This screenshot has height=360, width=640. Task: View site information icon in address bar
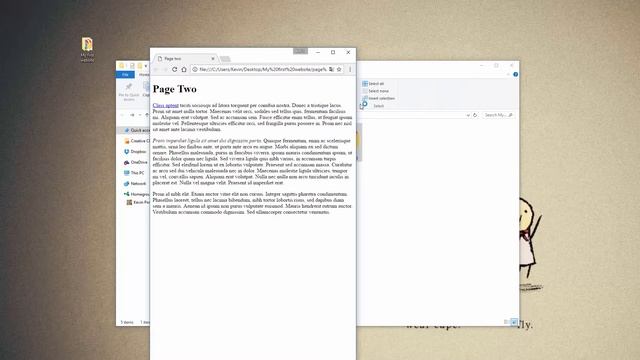(x=195, y=69)
